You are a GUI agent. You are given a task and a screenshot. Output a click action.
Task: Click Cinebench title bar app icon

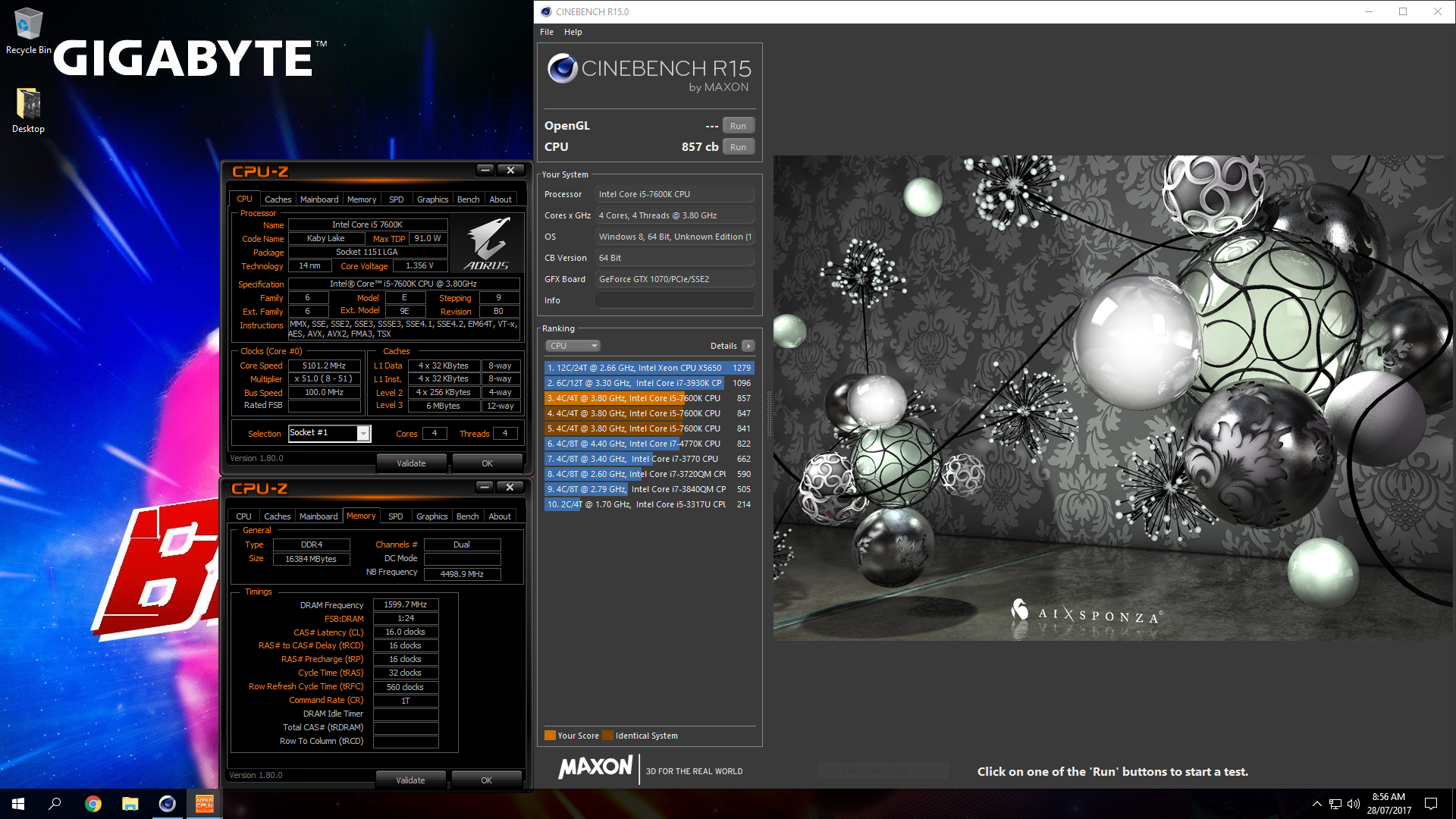pos(546,11)
